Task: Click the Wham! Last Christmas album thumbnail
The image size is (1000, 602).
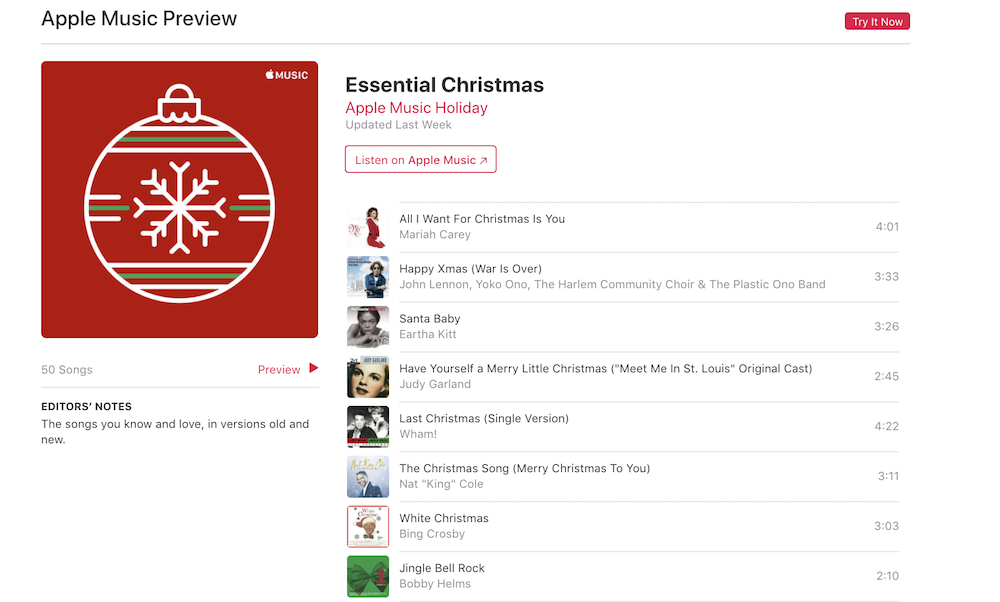Action: click(367, 427)
